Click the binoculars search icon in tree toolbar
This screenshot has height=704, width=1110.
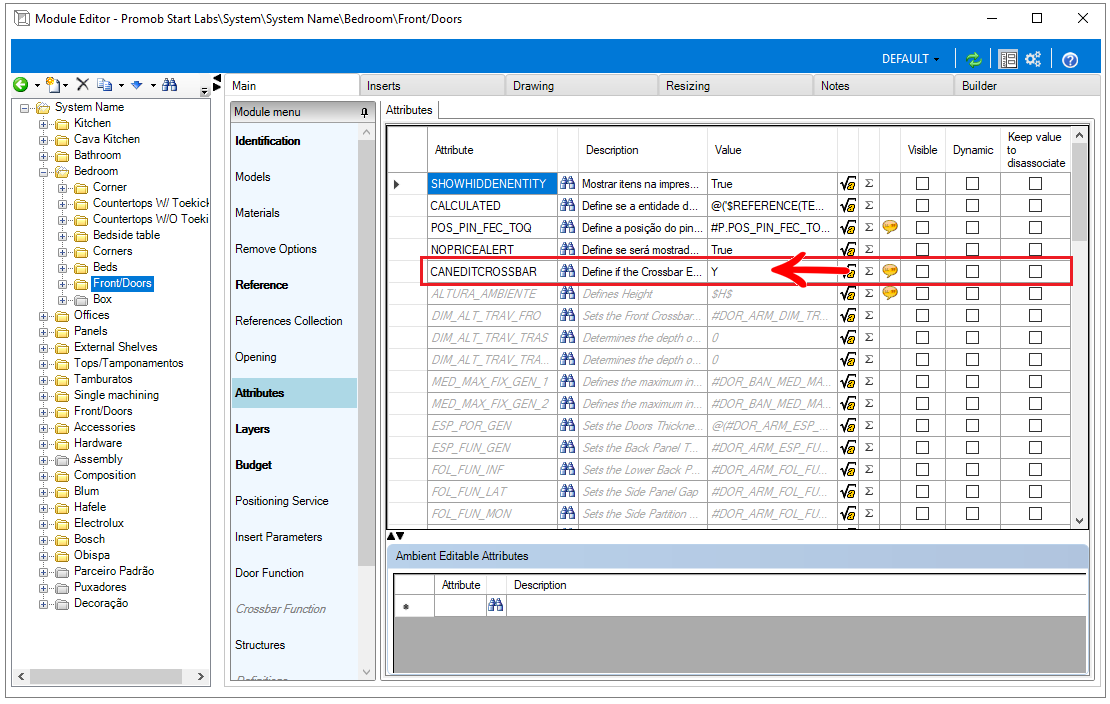(169, 84)
